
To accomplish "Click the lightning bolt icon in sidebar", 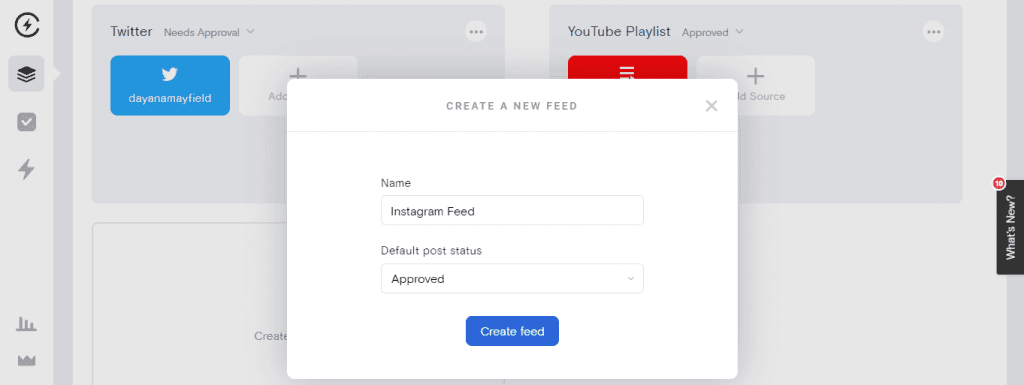I will 26,170.
